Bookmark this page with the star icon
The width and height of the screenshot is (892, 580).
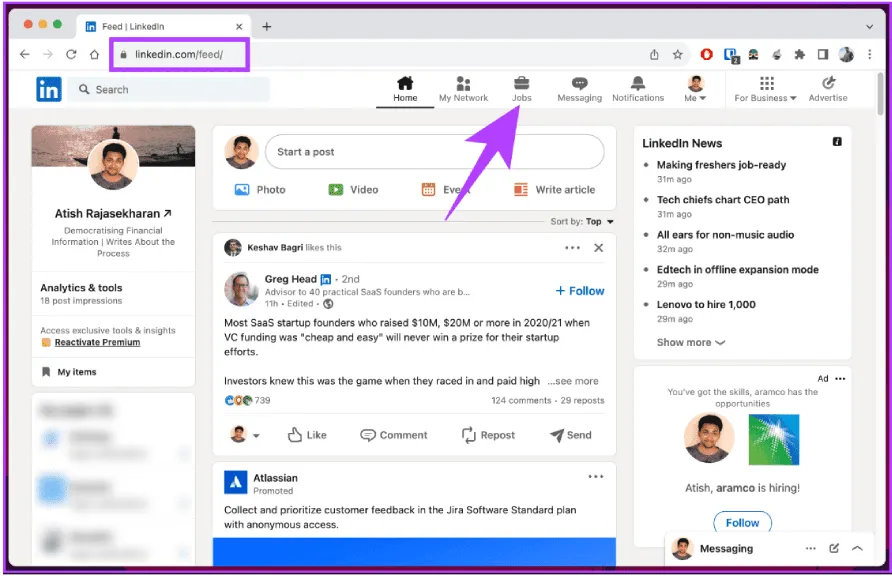pyautogui.click(x=677, y=55)
